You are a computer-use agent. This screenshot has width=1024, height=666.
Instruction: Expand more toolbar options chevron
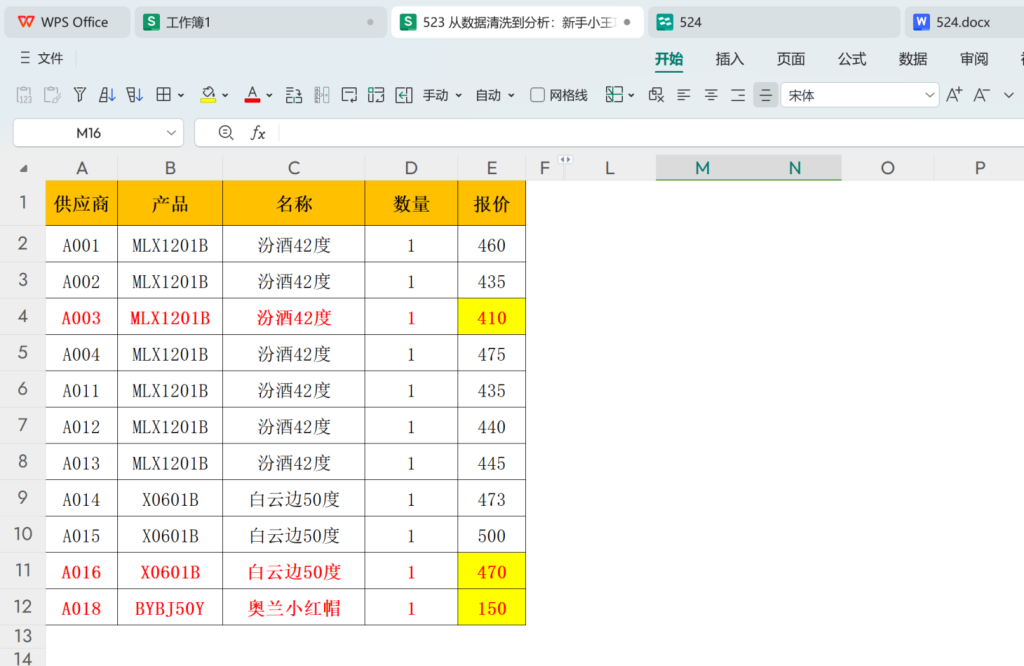coord(1009,95)
